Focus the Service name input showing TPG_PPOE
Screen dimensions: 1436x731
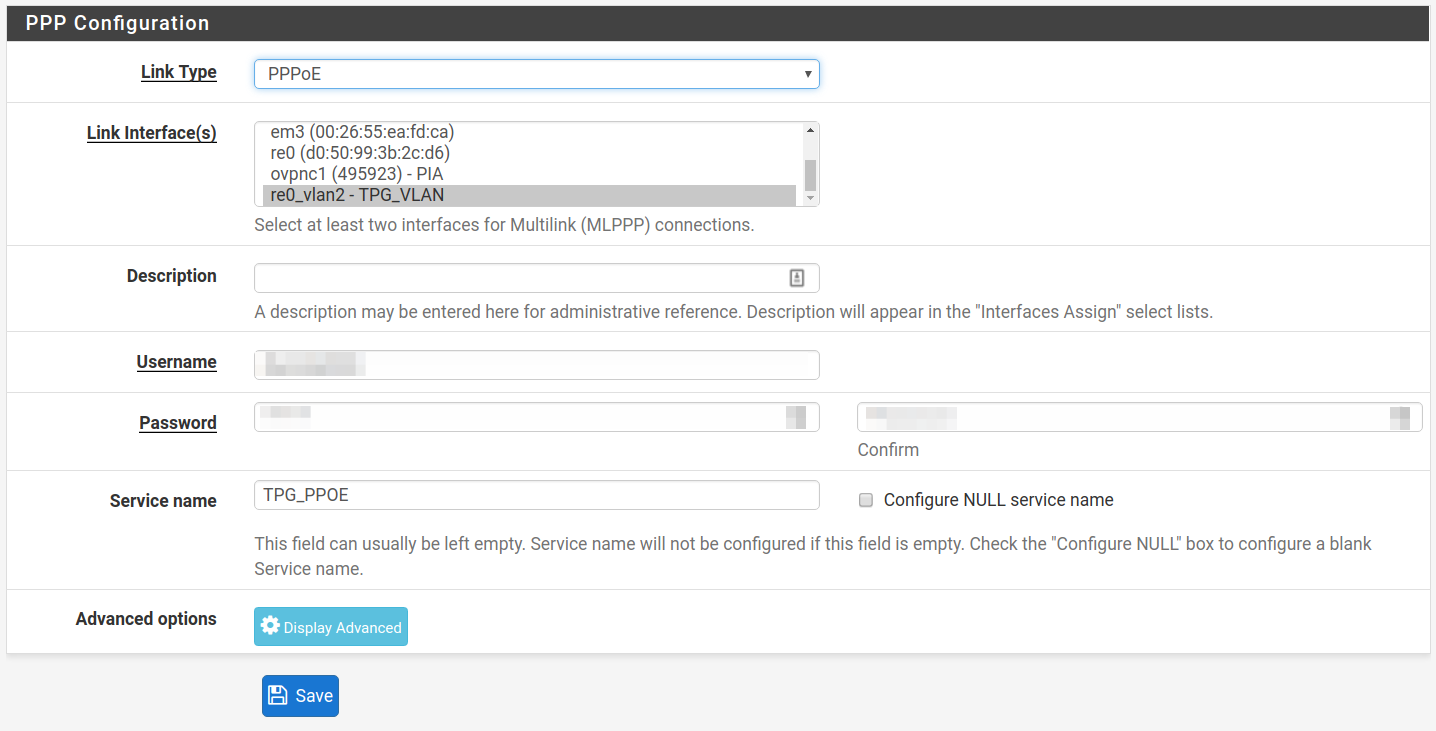[x=537, y=495]
